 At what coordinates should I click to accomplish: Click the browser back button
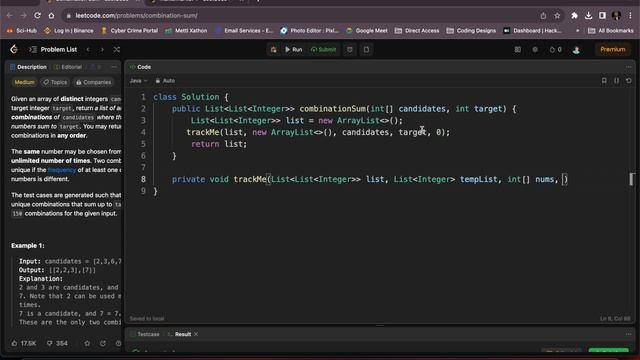point(9,16)
